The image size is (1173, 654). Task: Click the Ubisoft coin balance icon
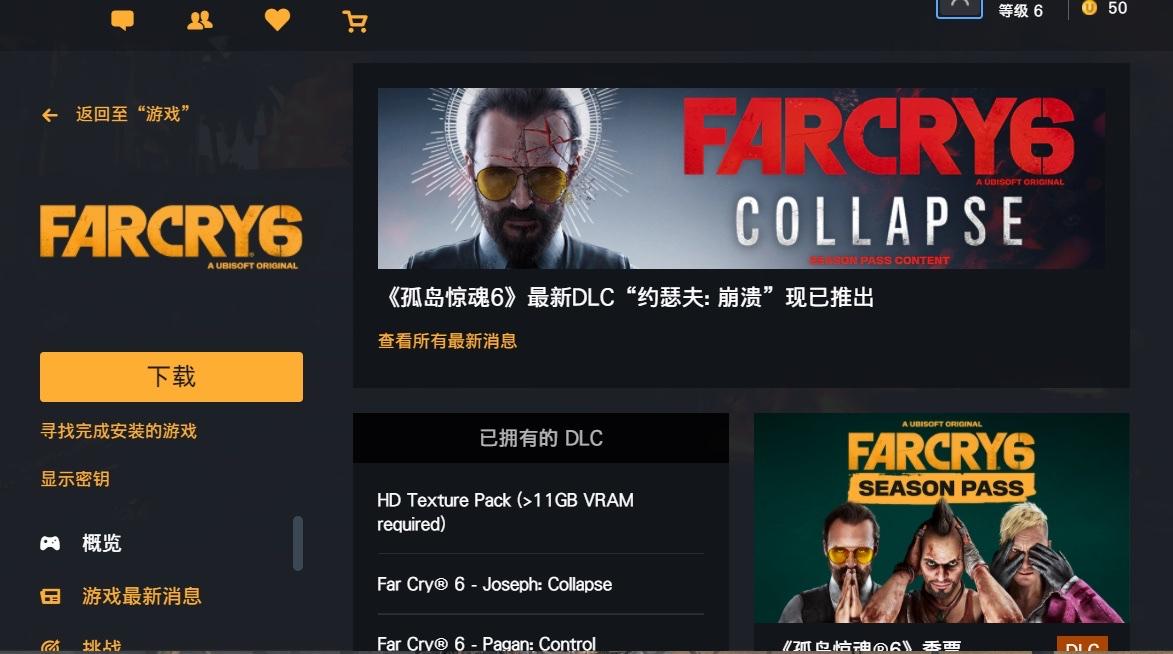[x=1089, y=7]
